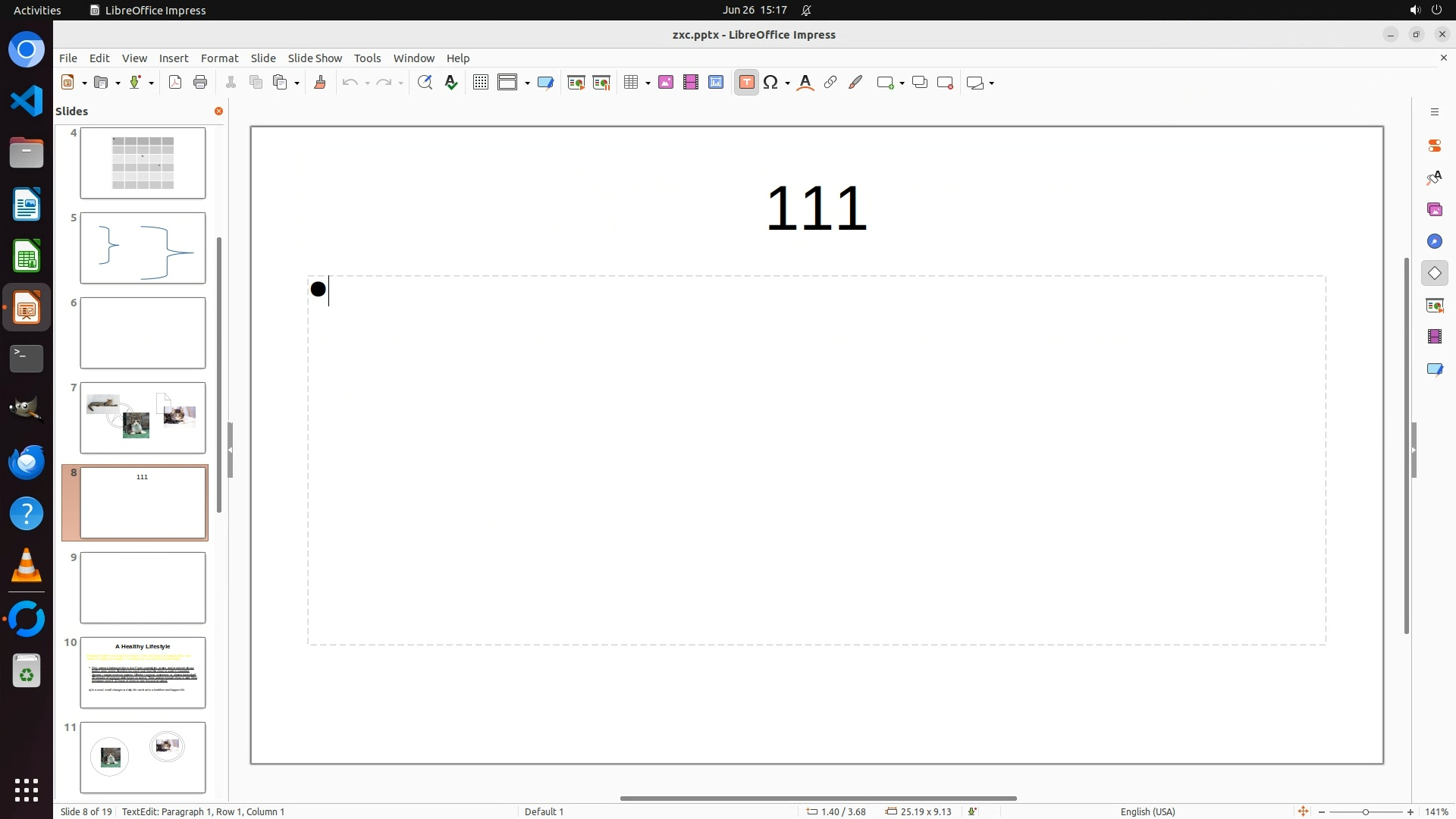
Task: Toggle Insert Text Box tool
Action: 746,83
